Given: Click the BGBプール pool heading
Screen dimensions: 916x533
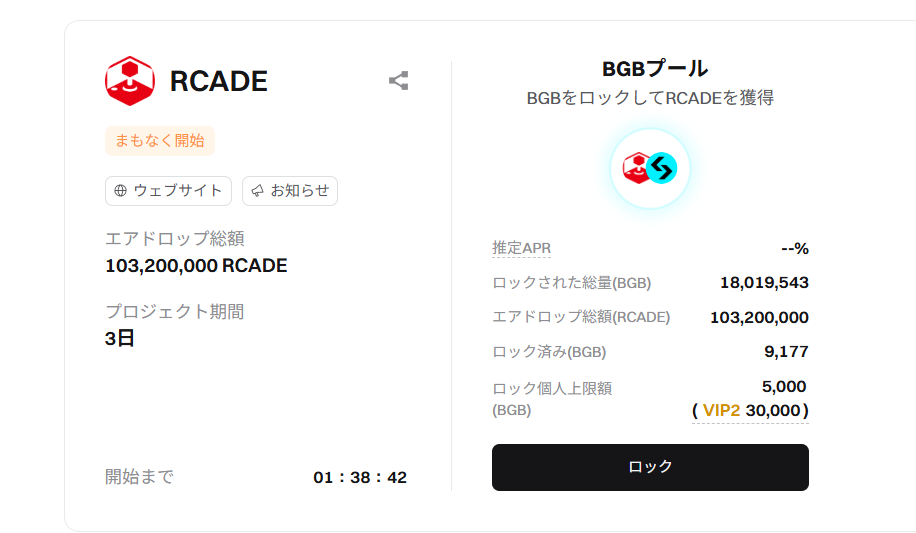Looking at the screenshot, I should (x=655, y=69).
